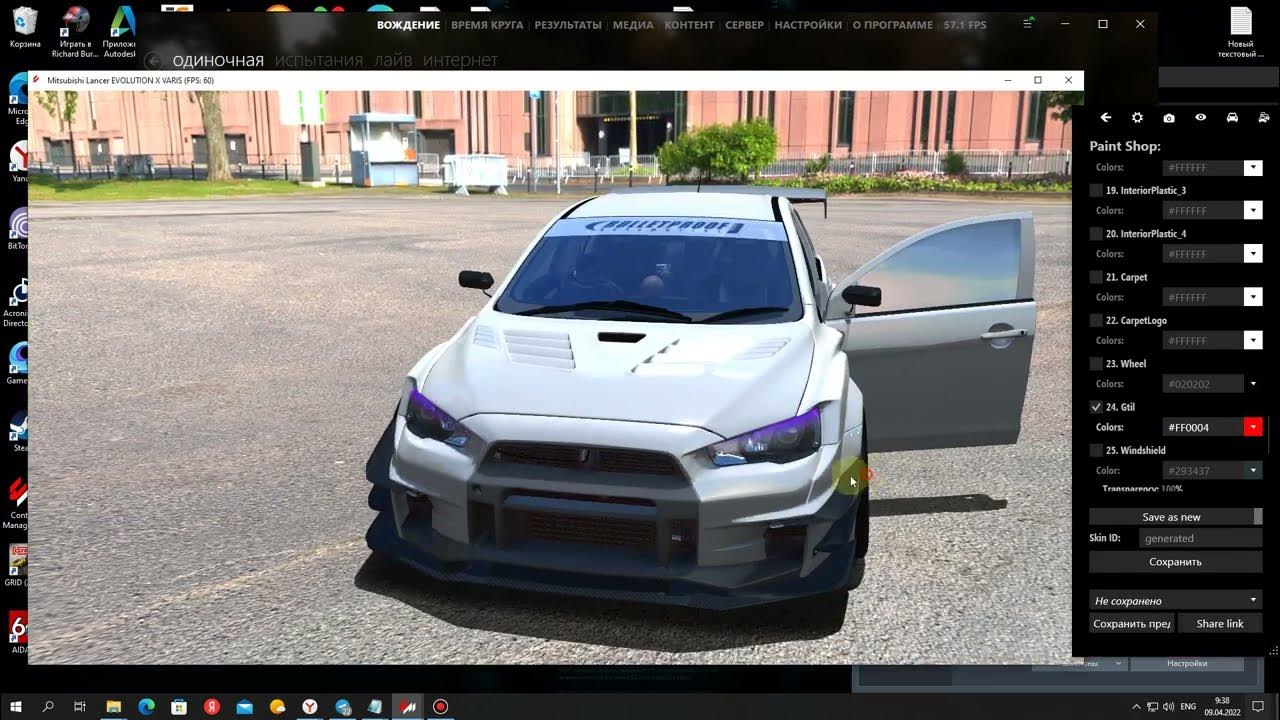Open the CarpetLogo color dropdown
This screenshot has width=1280, height=720.
[x=1252, y=341]
